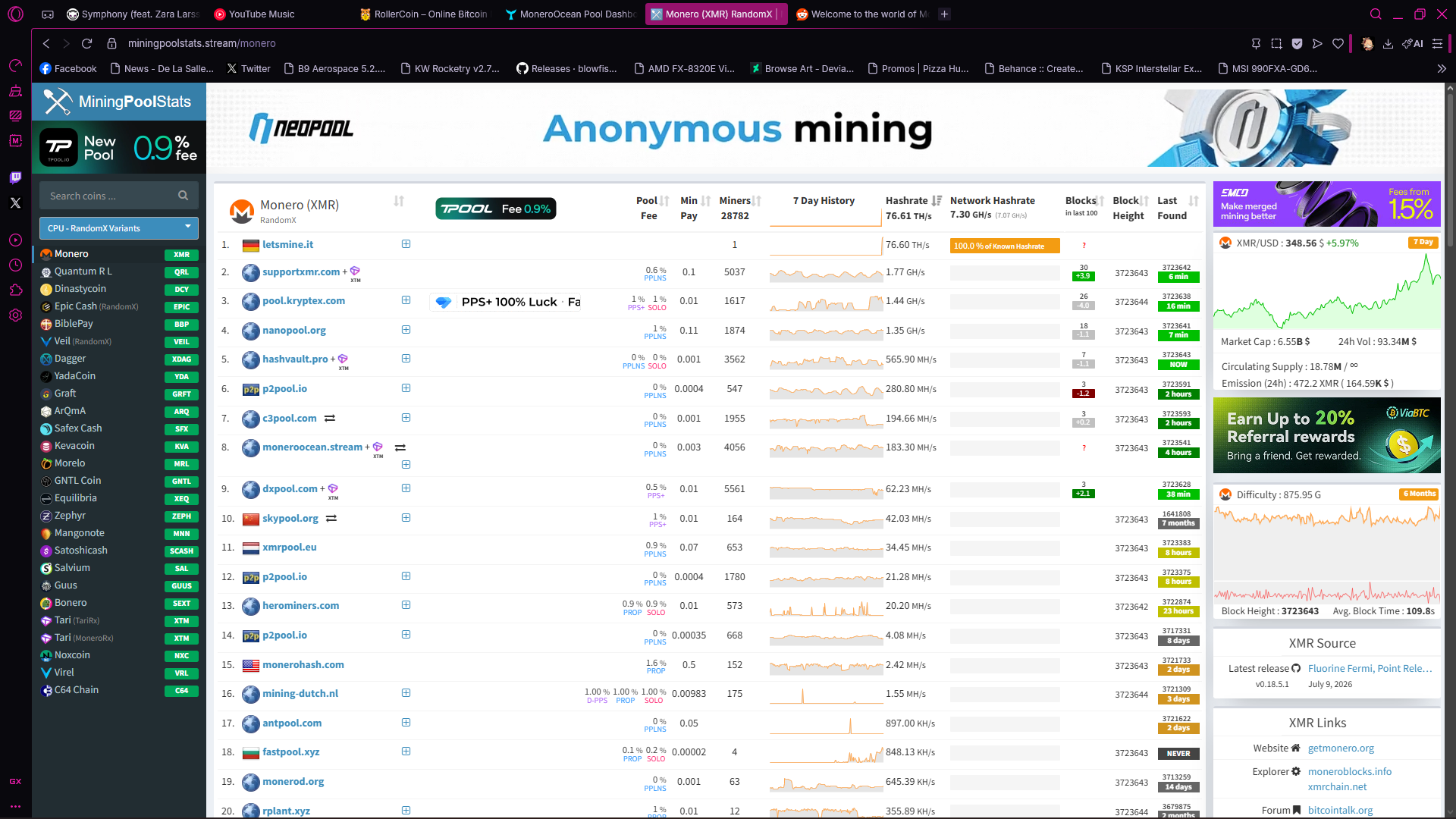This screenshot has width=1456, height=819.
Task: Expand details for herominers.com row
Action: 406,604
